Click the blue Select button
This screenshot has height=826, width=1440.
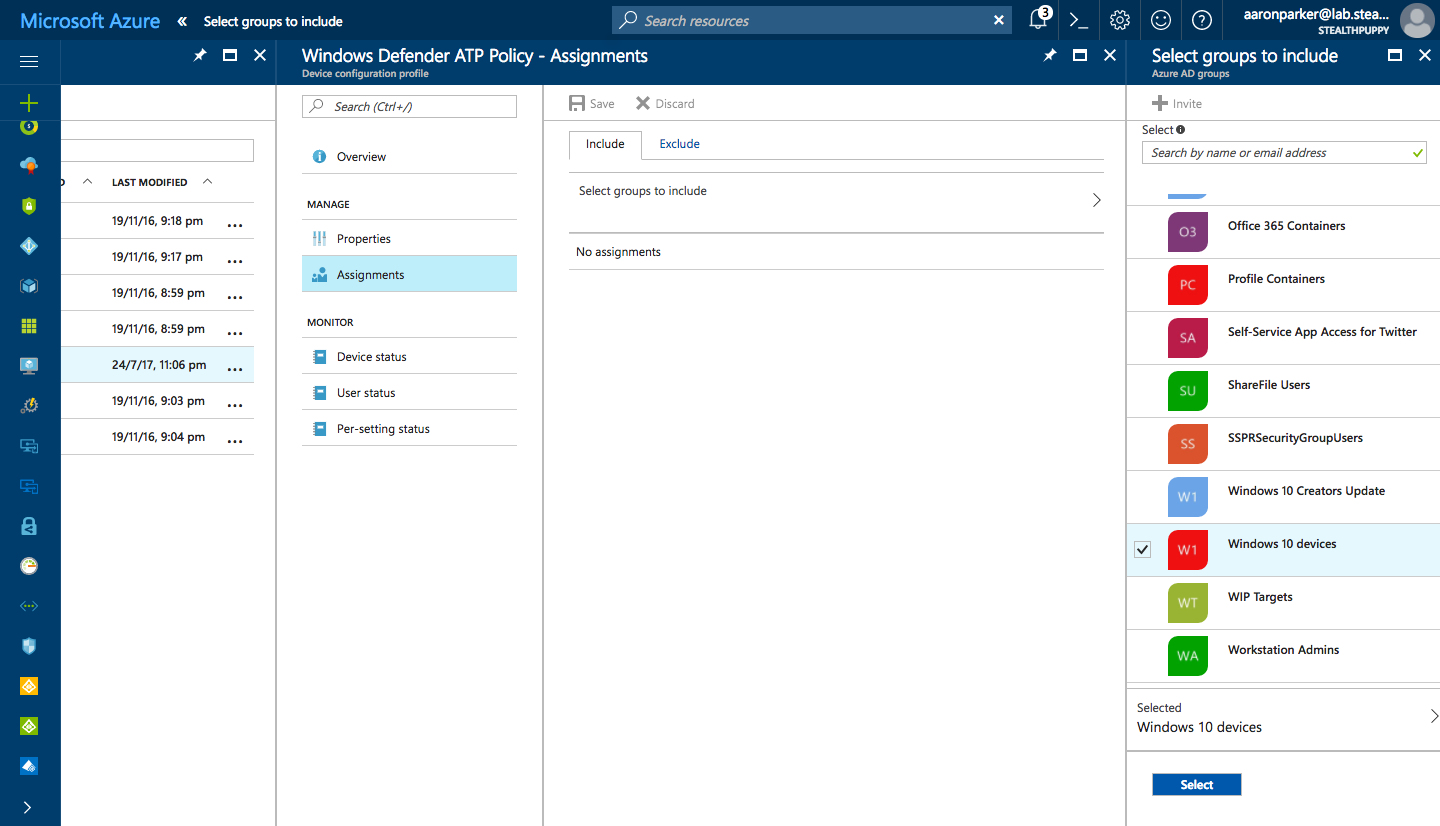pyautogui.click(x=1196, y=785)
